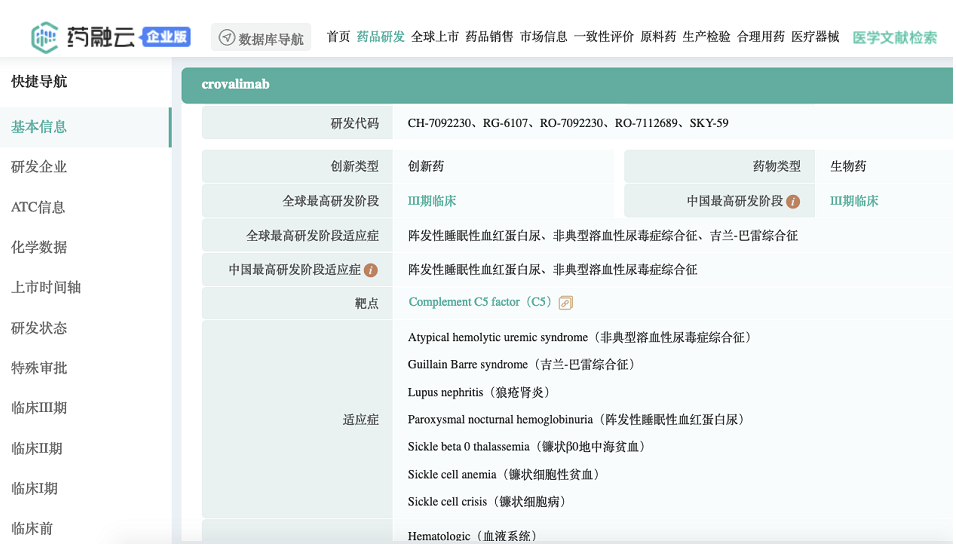Click the 药融云 logo icon
956x559 pixels.
45,38
